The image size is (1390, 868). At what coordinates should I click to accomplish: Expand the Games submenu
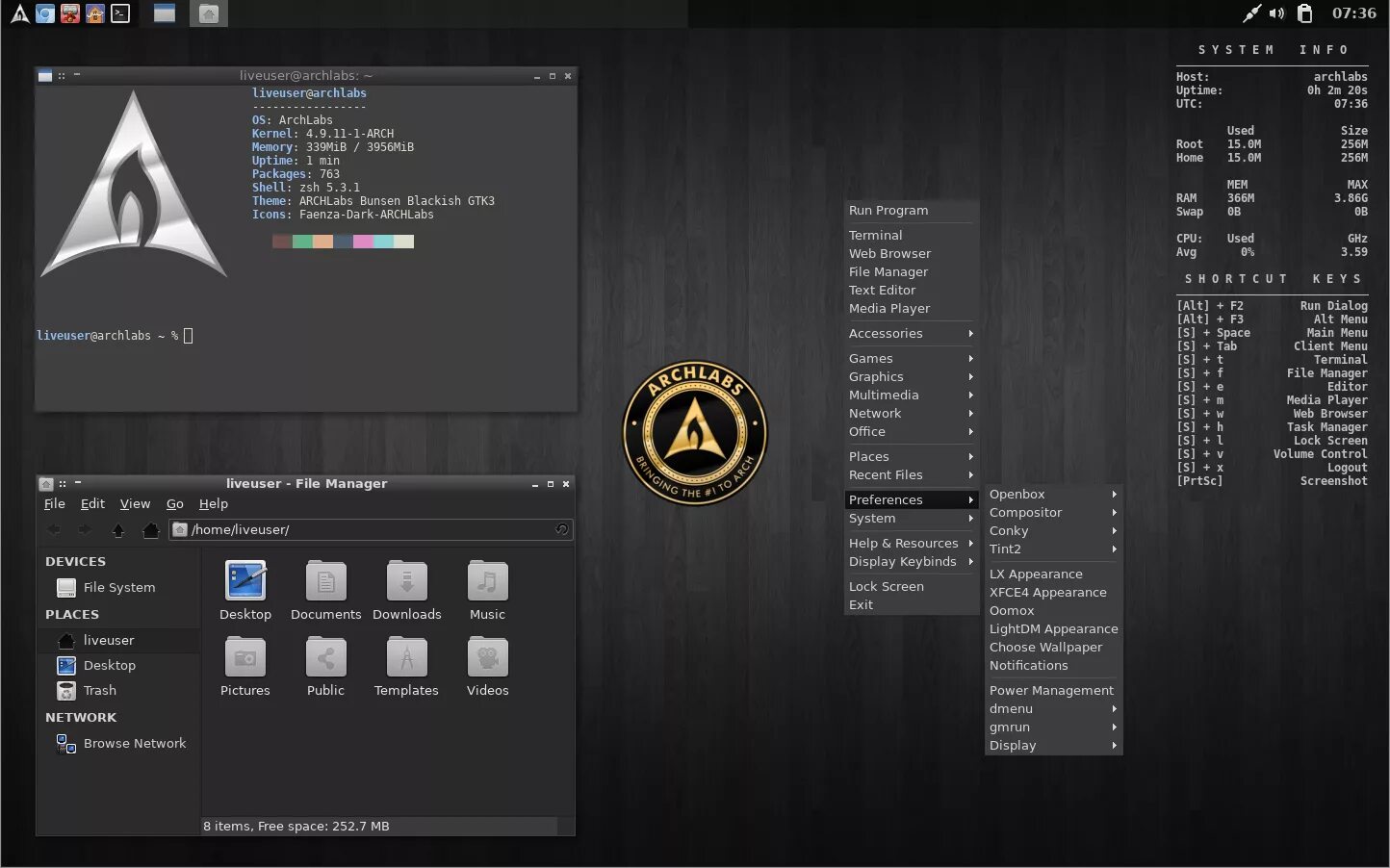coord(912,358)
